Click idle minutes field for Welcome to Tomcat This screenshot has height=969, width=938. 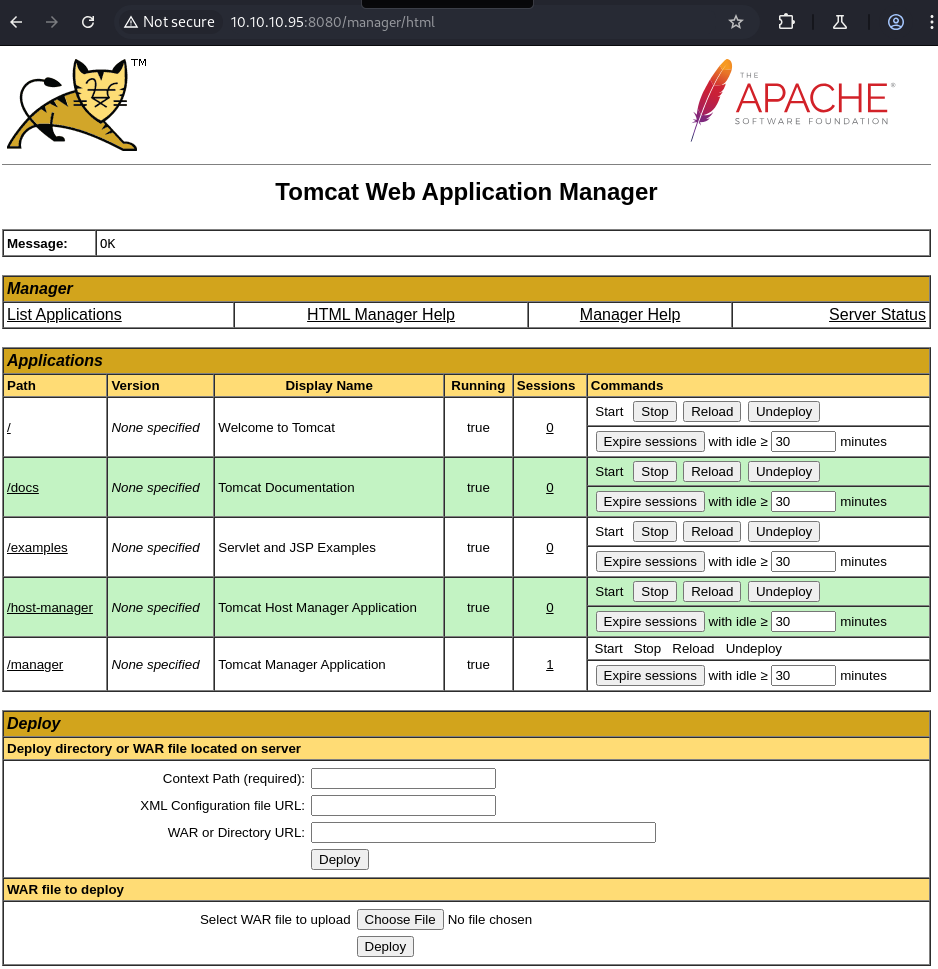coord(803,441)
